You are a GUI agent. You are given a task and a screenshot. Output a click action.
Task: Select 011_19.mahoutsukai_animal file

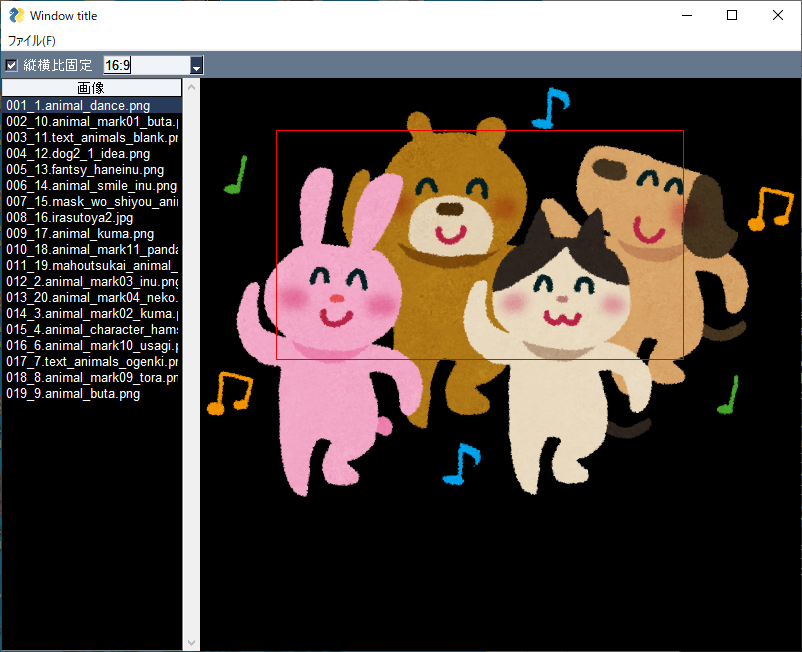pos(90,265)
